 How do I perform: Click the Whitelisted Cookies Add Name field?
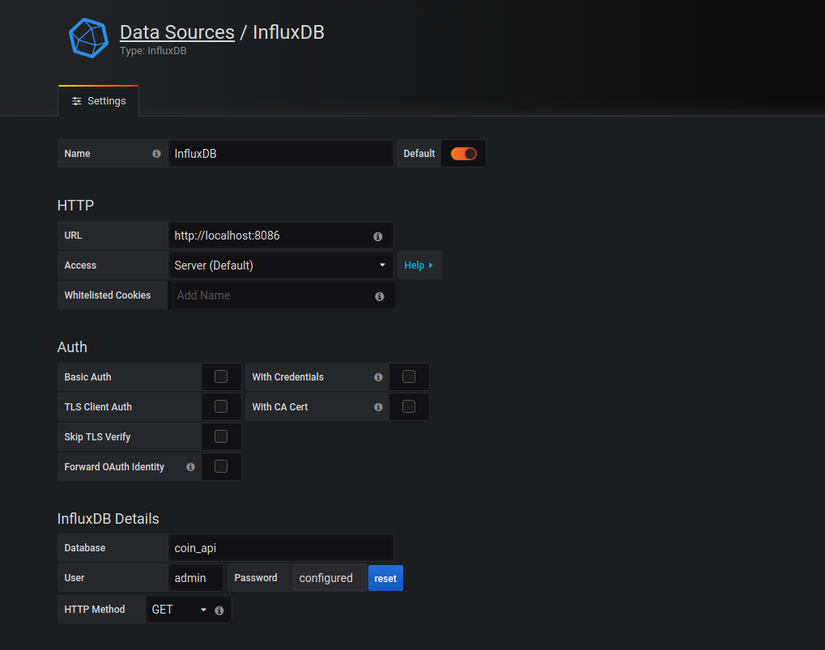pos(270,296)
